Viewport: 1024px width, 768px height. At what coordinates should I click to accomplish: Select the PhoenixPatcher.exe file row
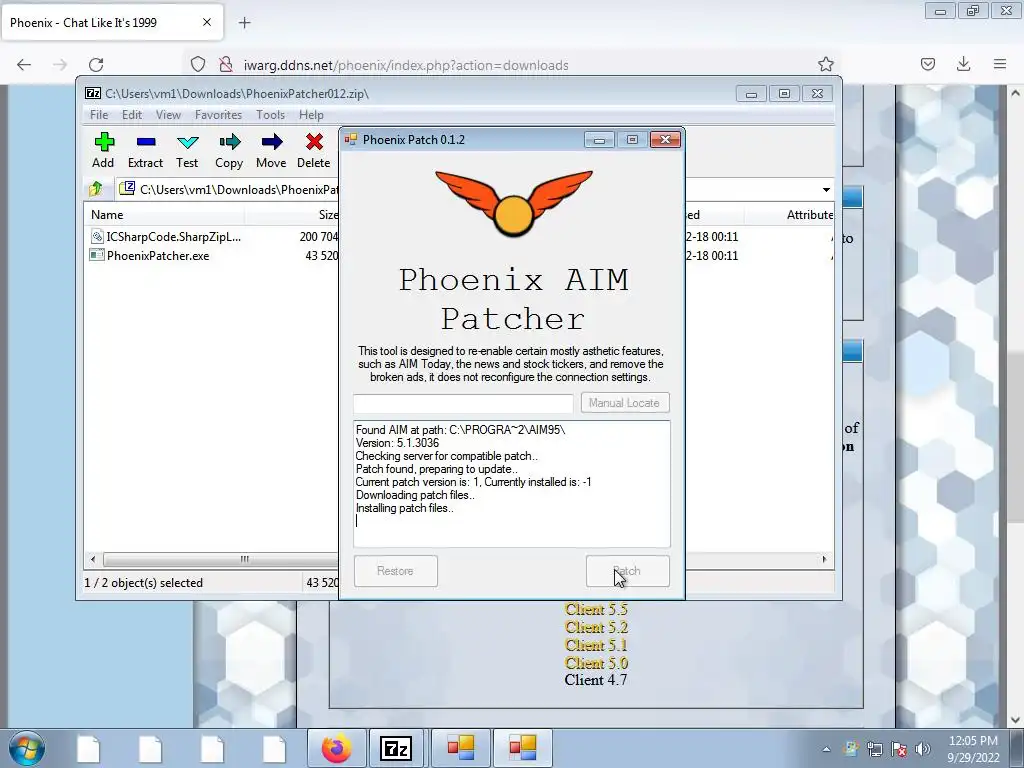(x=212, y=256)
